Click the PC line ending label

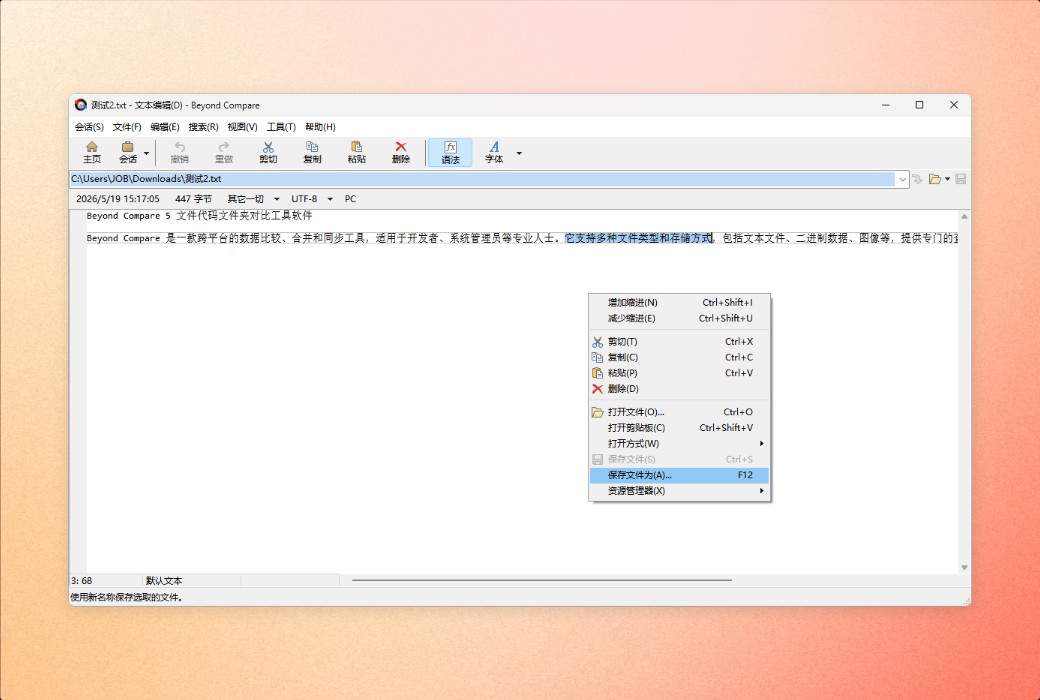pyautogui.click(x=350, y=198)
